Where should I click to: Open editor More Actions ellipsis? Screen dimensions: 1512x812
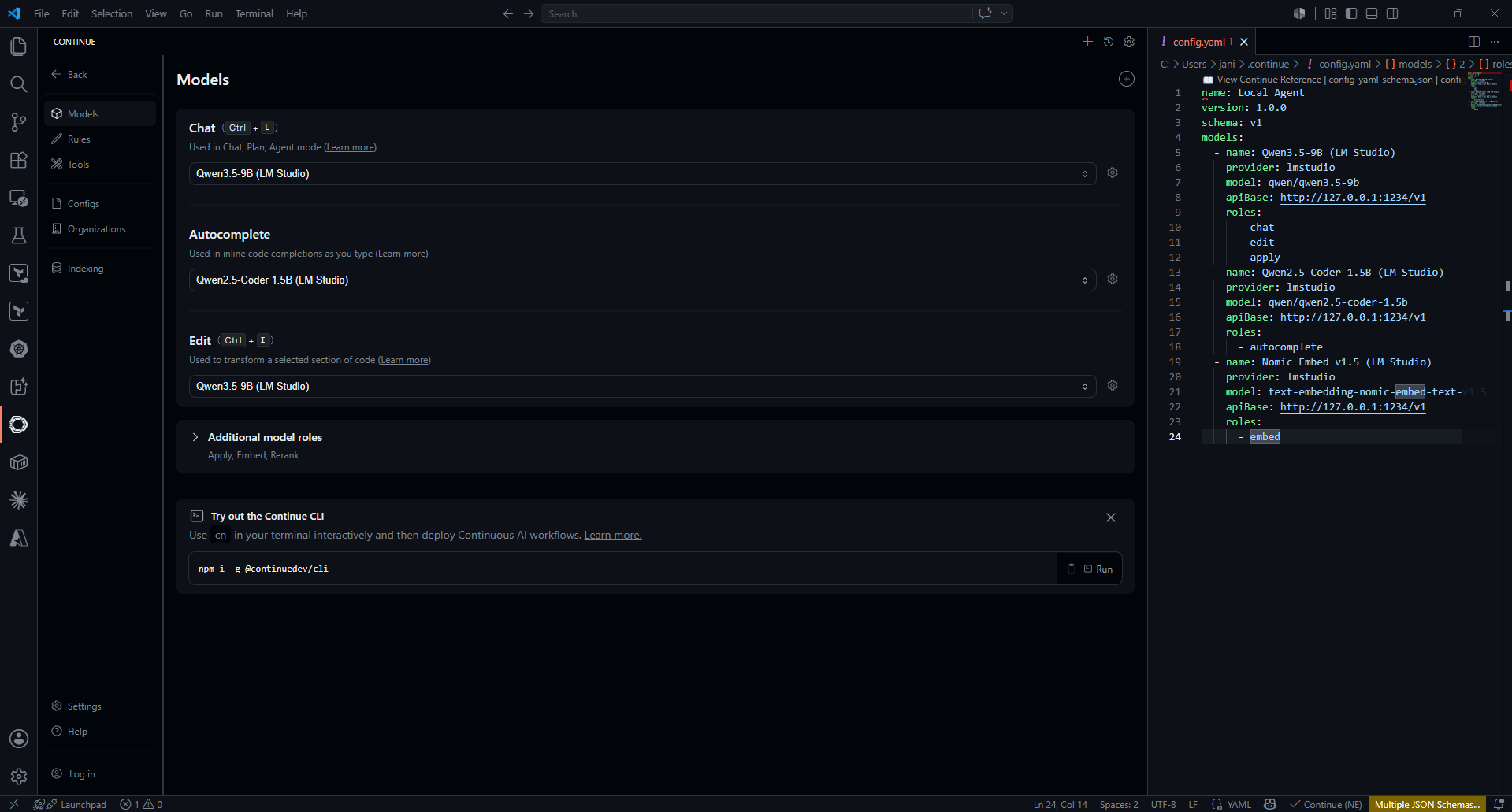point(1495,42)
